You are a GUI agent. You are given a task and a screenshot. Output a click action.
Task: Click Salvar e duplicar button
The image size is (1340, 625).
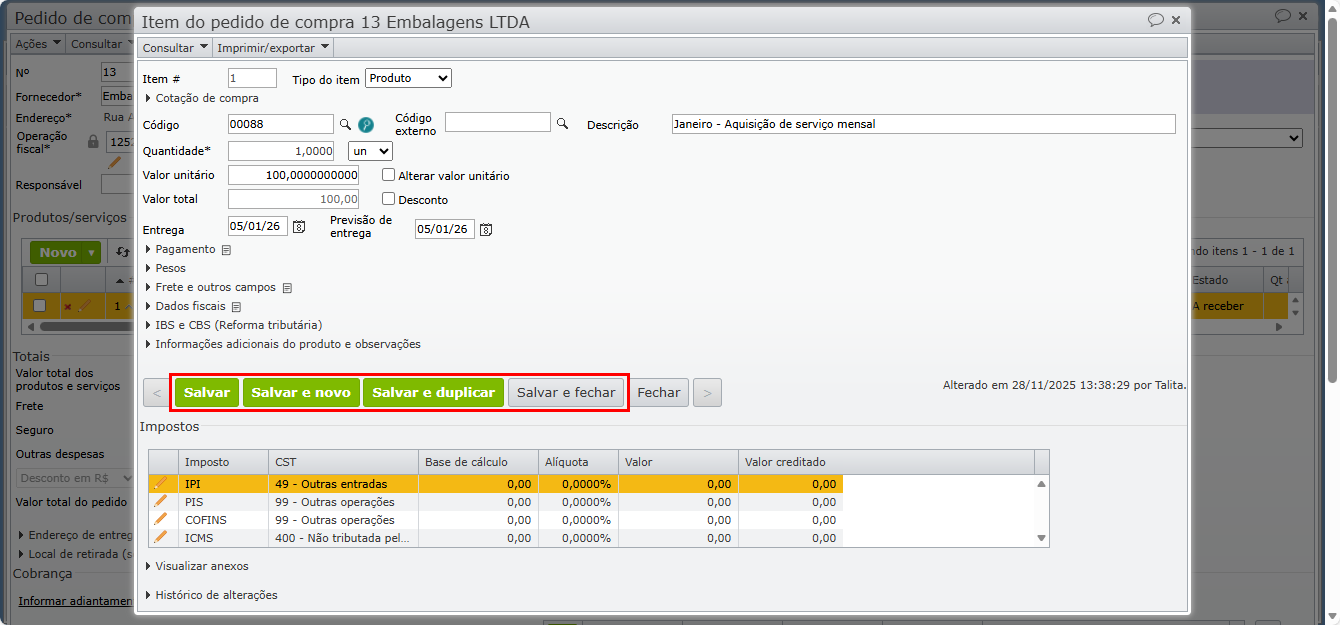[x=434, y=393]
